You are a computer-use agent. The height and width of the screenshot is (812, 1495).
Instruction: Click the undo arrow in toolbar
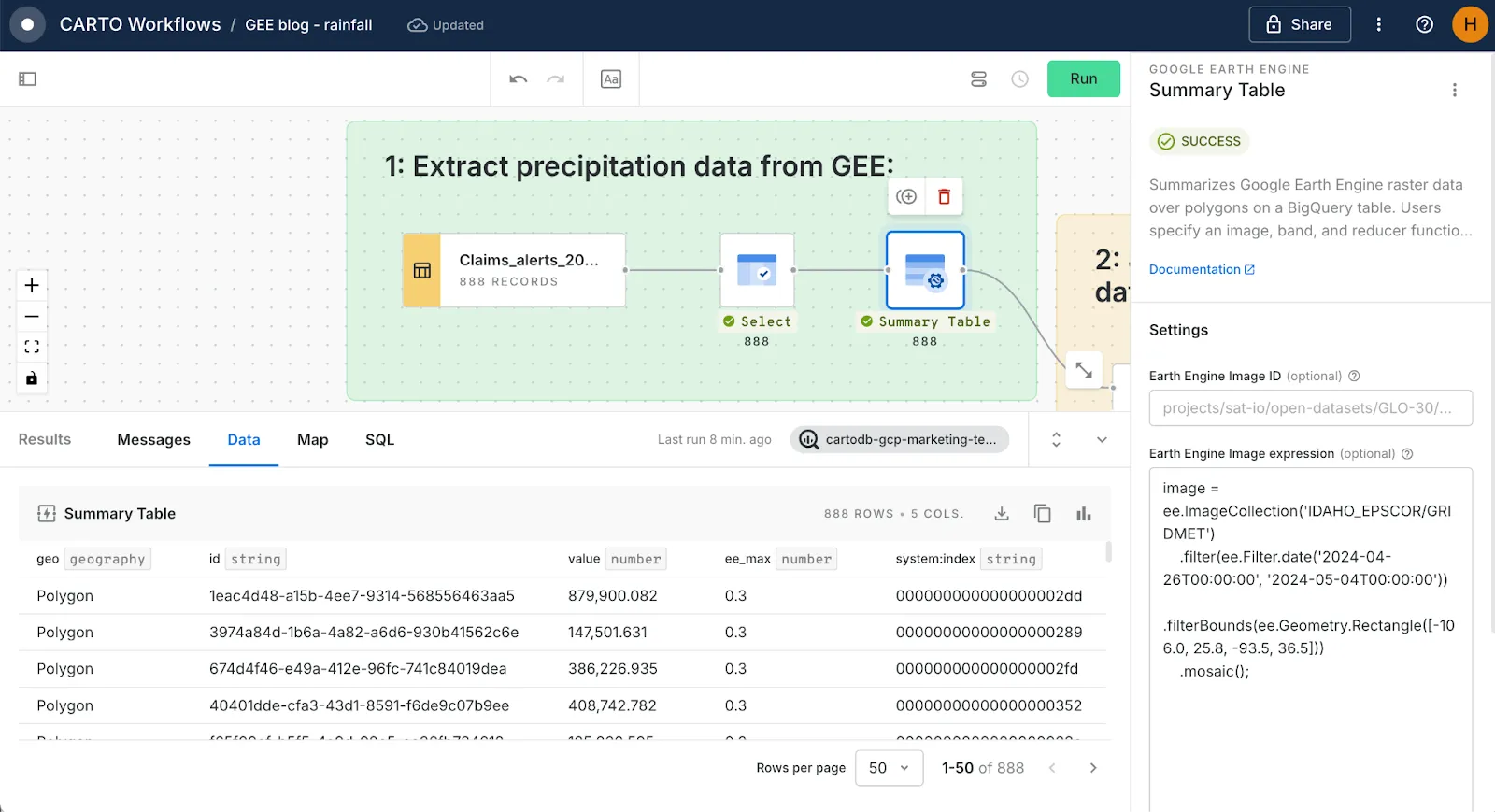pos(519,79)
